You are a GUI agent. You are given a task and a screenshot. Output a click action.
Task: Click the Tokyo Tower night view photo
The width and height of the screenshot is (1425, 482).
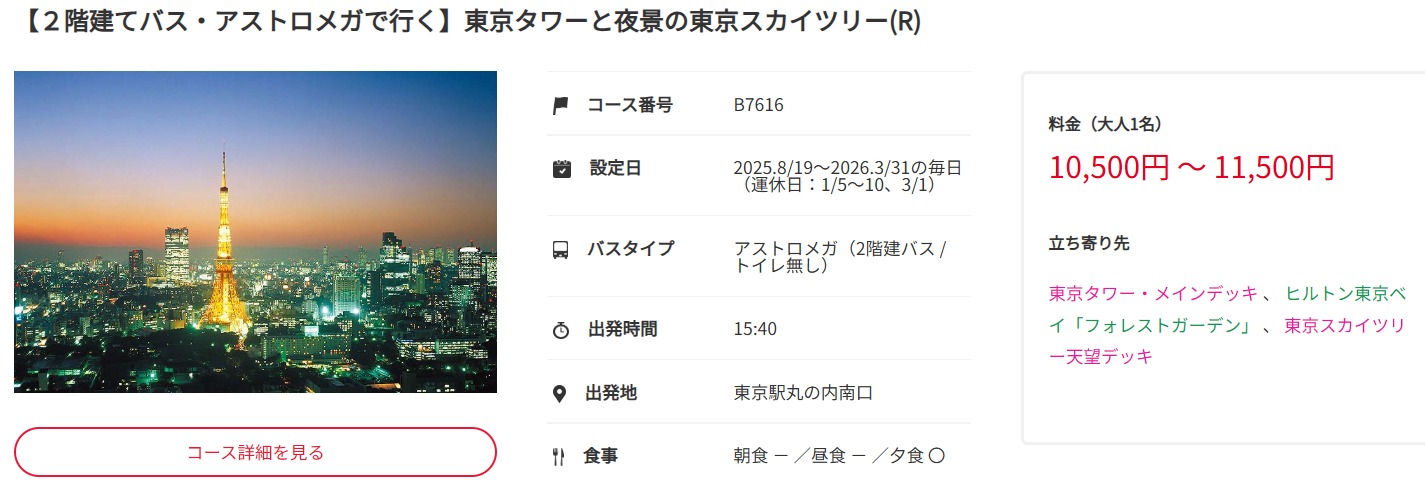[x=255, y=232]
